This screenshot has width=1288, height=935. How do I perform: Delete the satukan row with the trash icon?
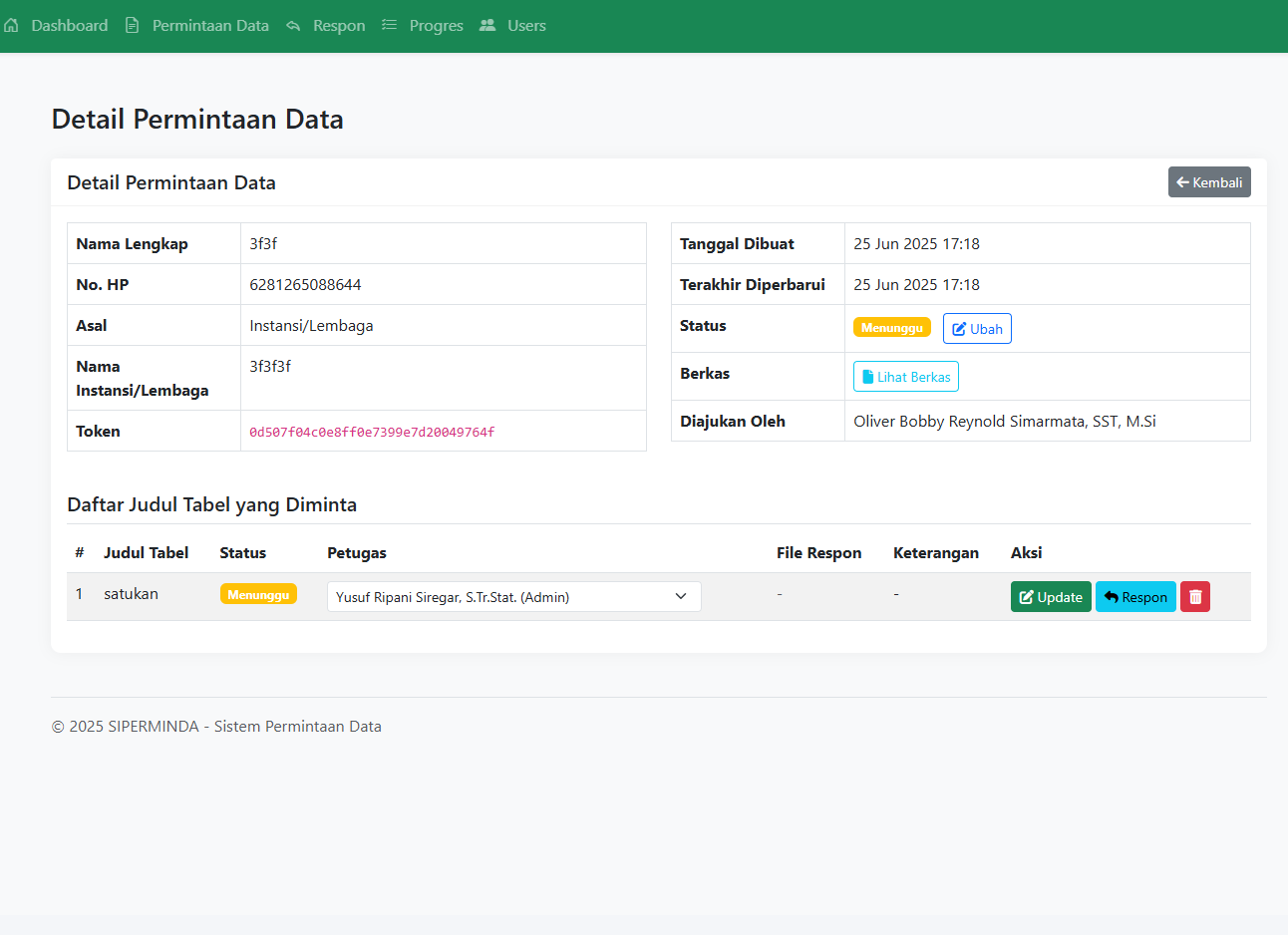[1195, 597]
